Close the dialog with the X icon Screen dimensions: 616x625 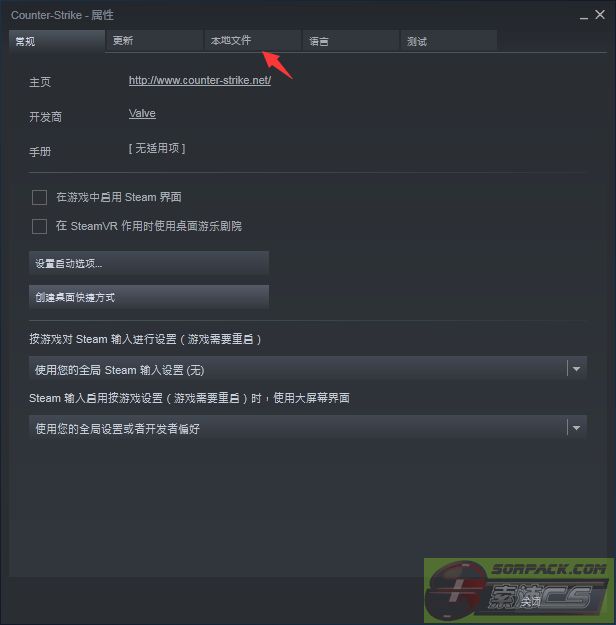(600, 15)
